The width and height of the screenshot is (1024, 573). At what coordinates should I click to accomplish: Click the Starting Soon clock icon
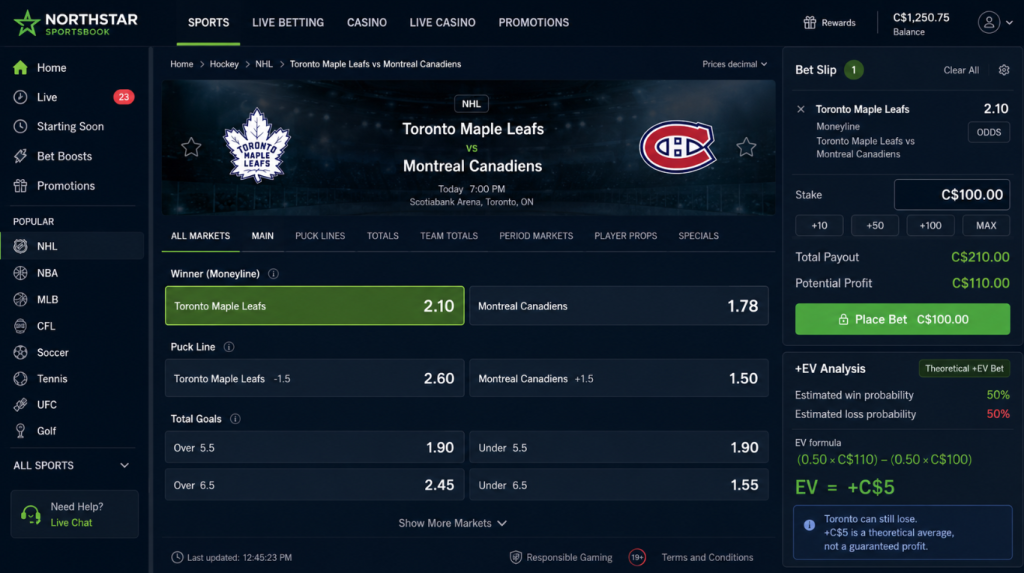20,126
